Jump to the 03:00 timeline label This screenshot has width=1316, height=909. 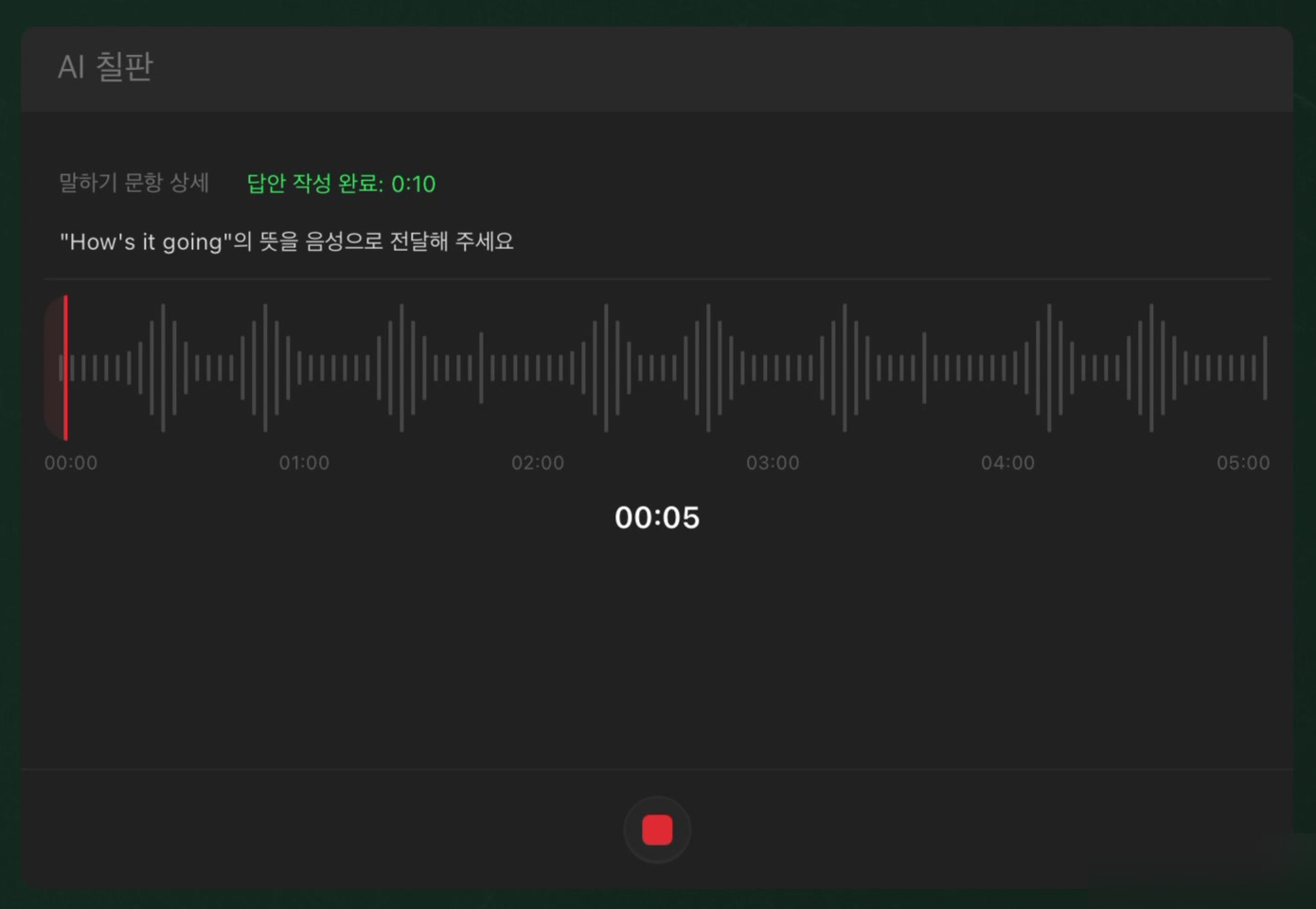[773, 463]
